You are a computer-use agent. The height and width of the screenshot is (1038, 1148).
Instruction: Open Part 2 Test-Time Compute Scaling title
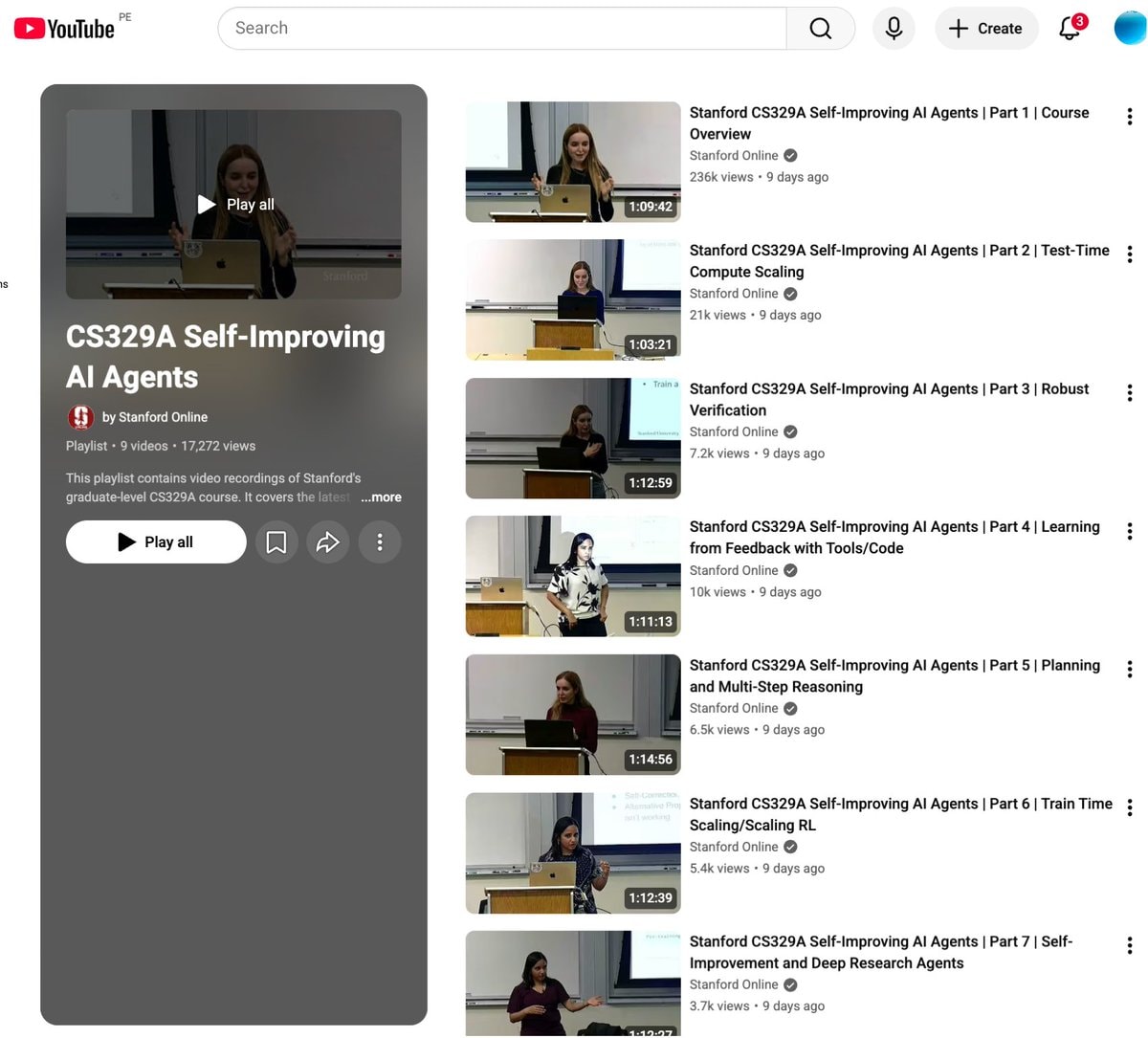(899, 261)
